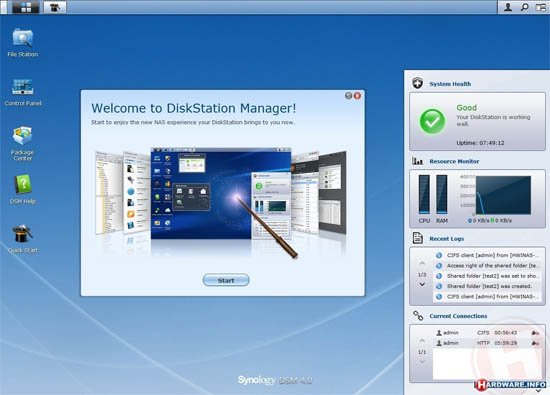Image resolution: width=550 pixels, height=395 pixels.
Task: Click the green System Health status checkmark
Action: (x=432, y=121)
